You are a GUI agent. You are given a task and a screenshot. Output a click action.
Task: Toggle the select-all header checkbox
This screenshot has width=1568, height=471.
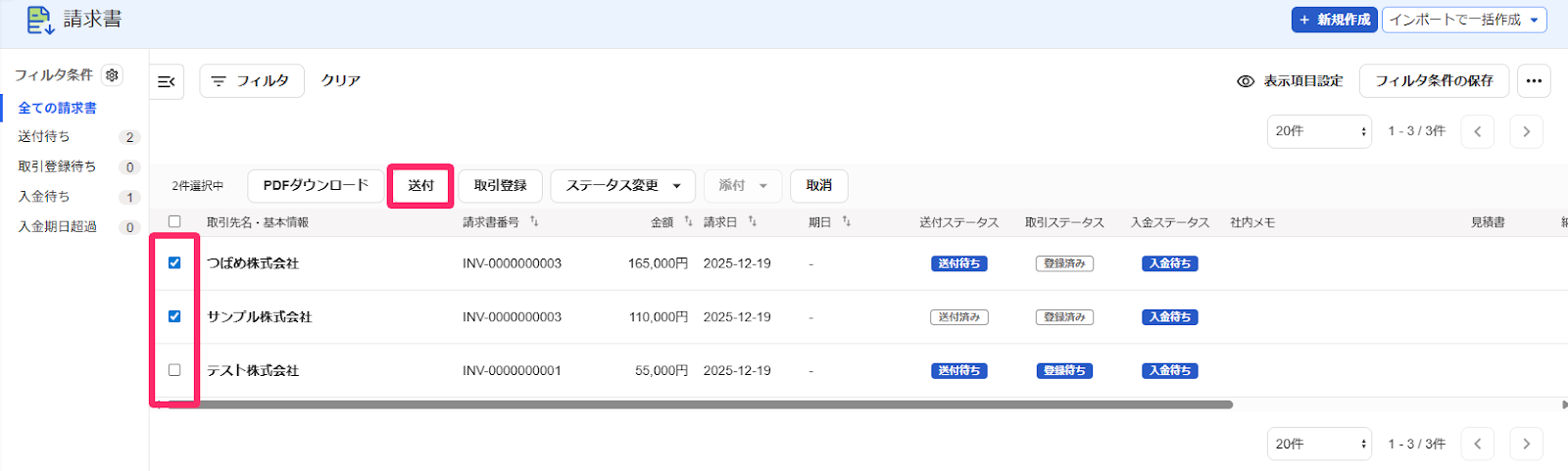174,222
